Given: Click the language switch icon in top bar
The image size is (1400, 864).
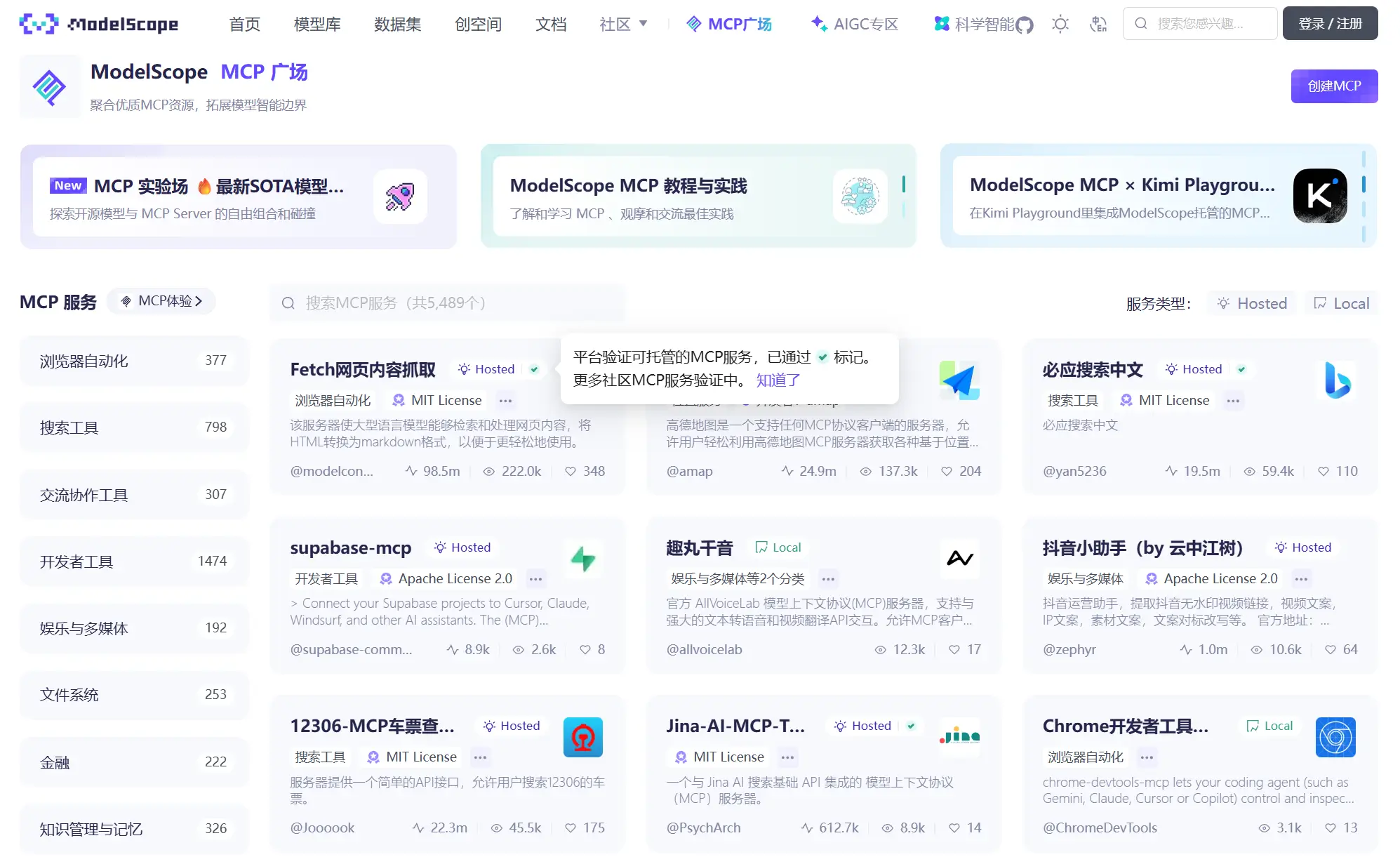Looking at the screenshot, I should [1098, 23].
